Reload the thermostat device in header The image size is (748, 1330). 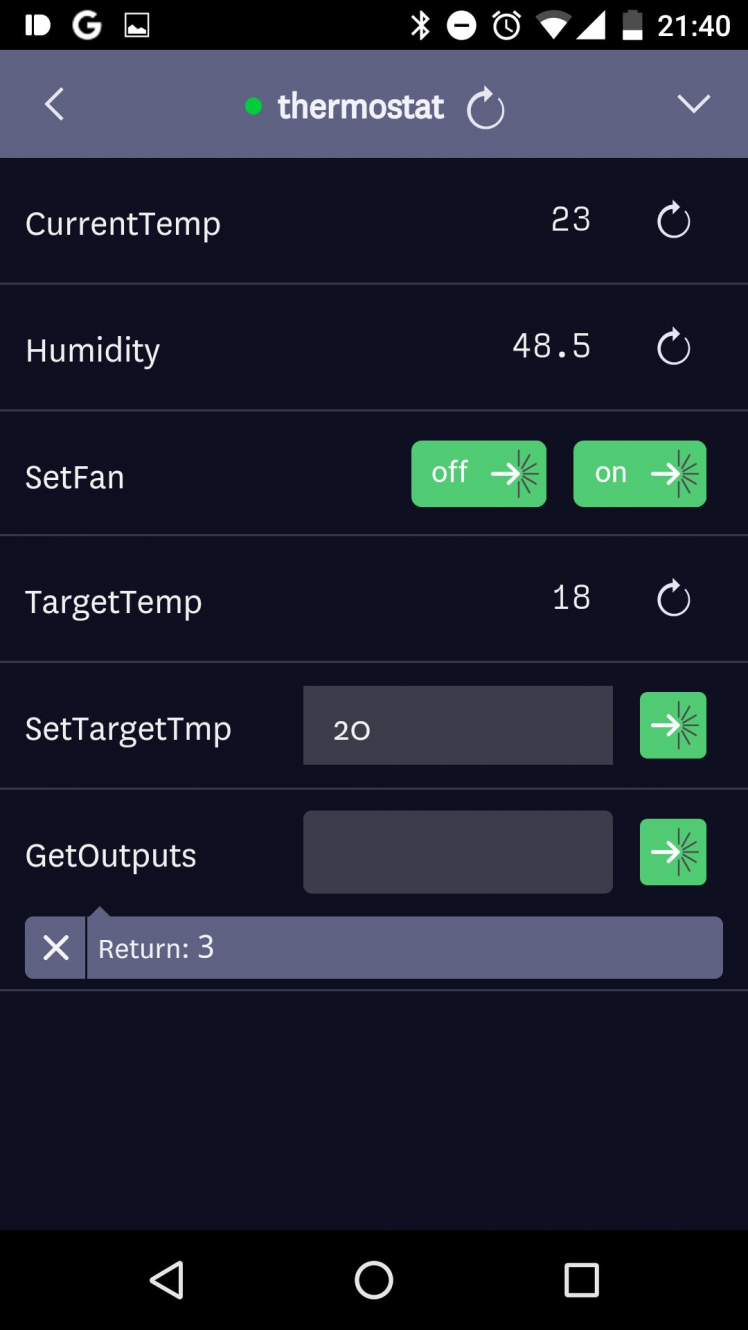click(x=486, y=108)
